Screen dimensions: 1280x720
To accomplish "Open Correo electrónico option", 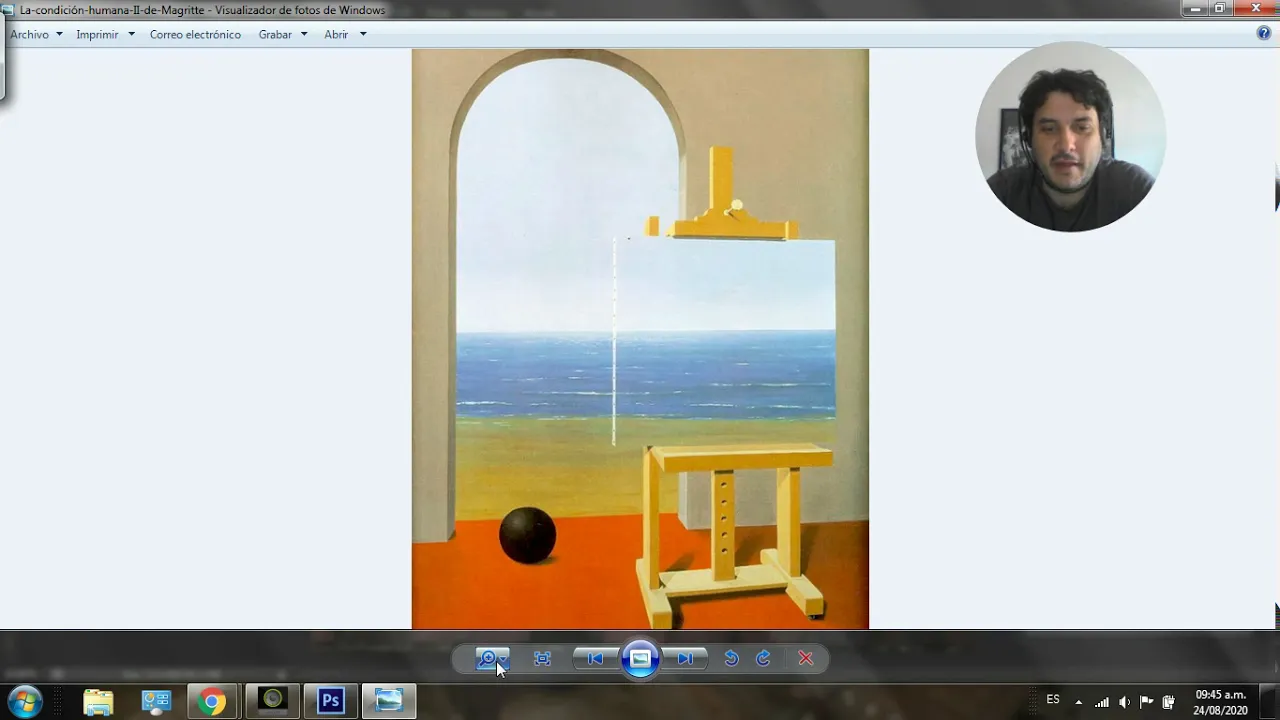I will [195, 34].
